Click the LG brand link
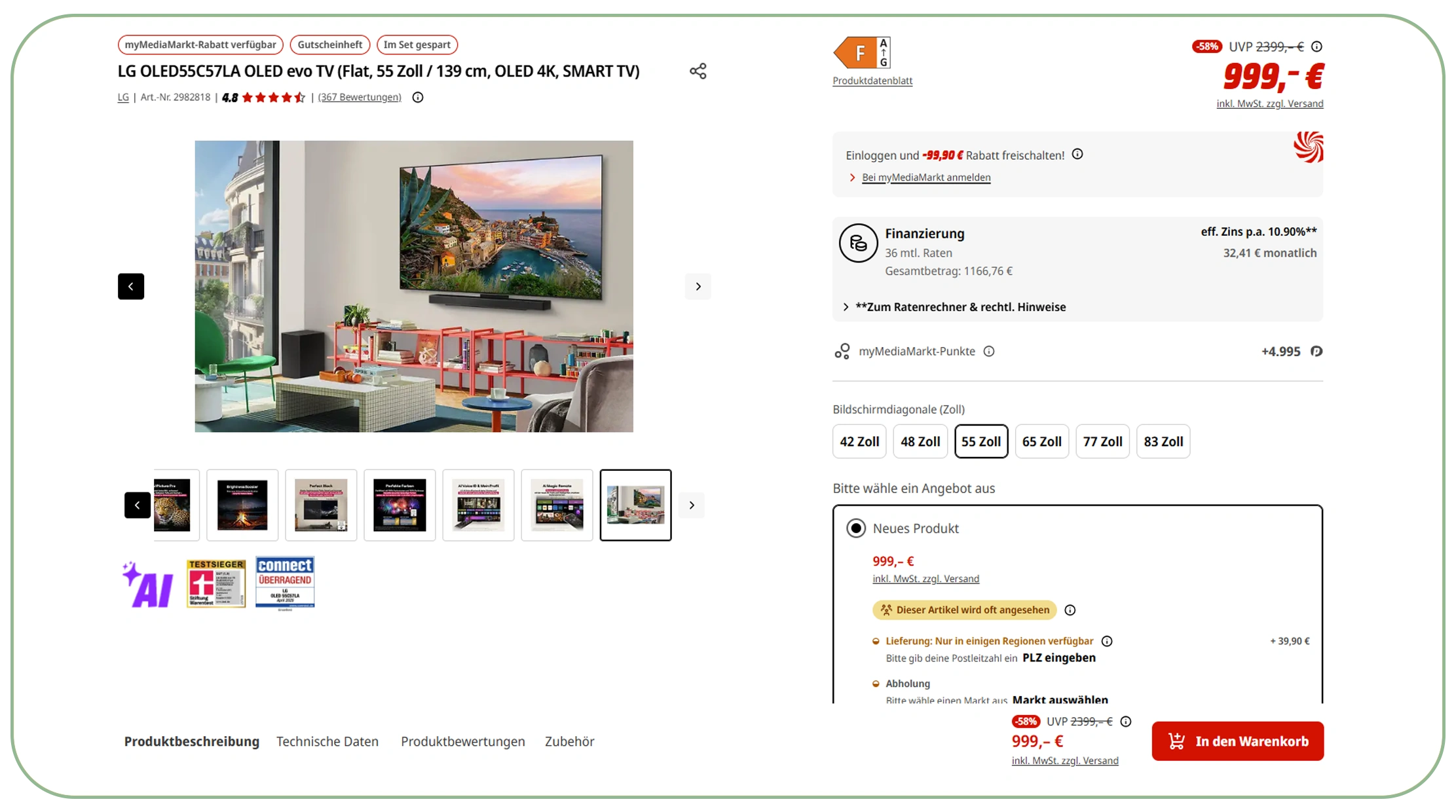1456x812 pixels. [123, 97]
